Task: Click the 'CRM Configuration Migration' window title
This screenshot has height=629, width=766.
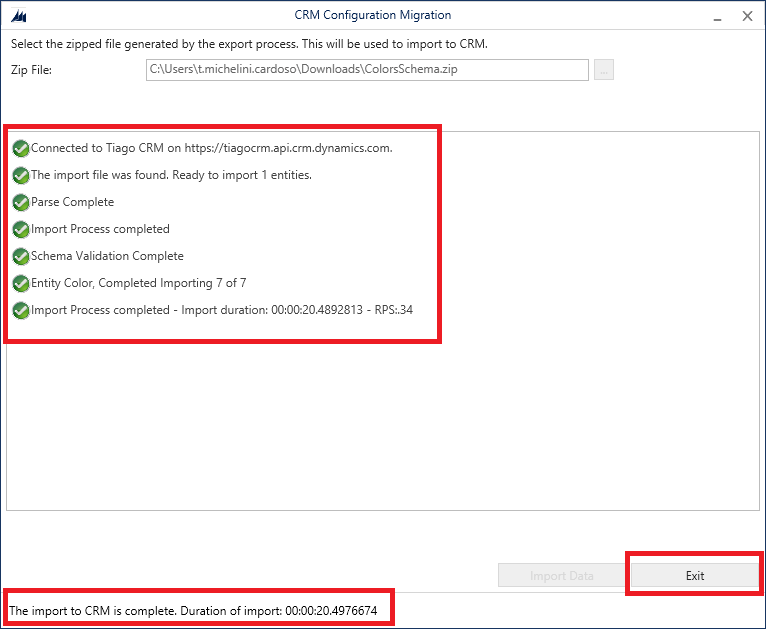Action: (372, 15)
